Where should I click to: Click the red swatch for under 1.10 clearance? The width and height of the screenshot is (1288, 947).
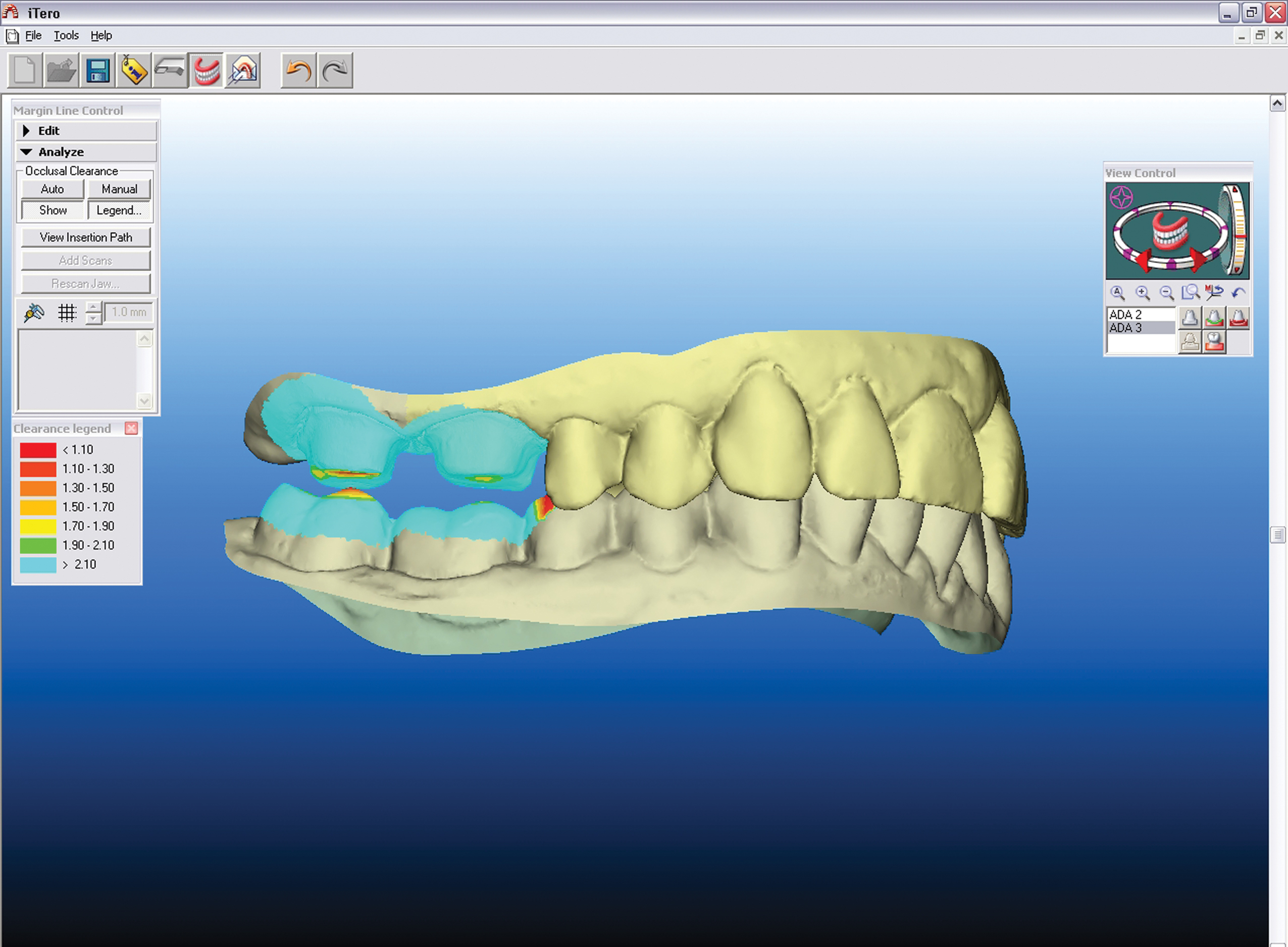[38, 450]
